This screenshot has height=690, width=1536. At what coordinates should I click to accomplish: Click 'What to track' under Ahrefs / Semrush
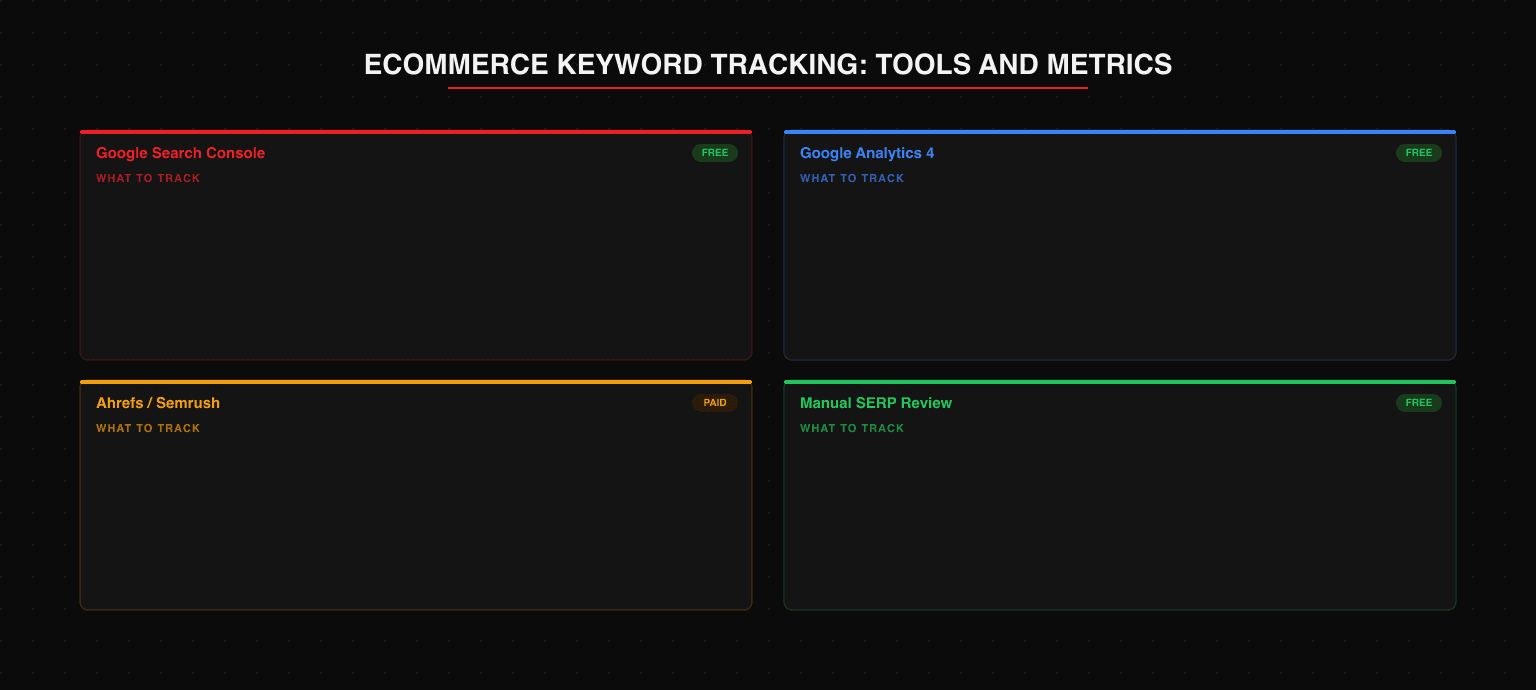pos(148,428)
